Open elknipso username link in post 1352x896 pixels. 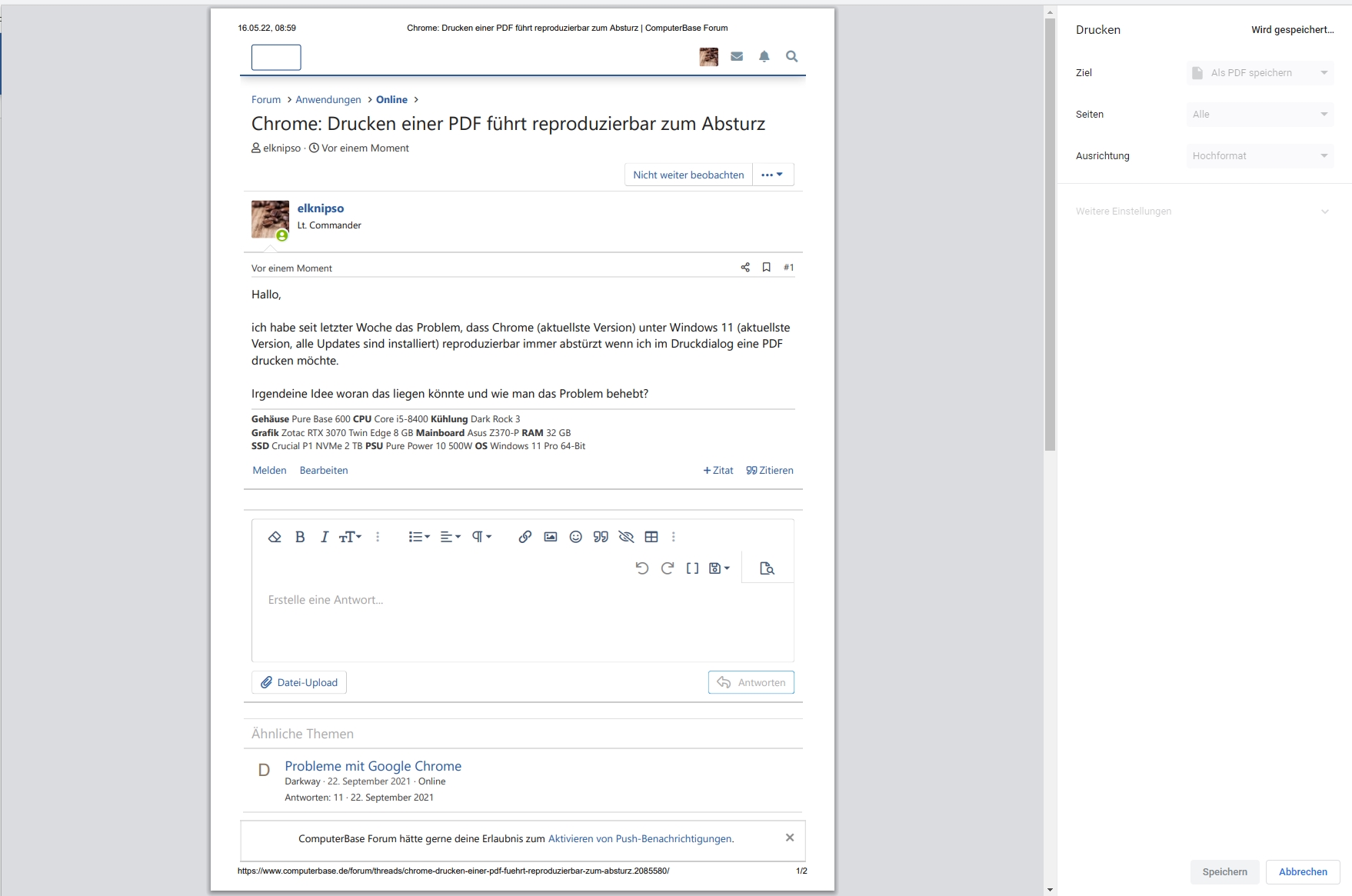pos(321,208)
